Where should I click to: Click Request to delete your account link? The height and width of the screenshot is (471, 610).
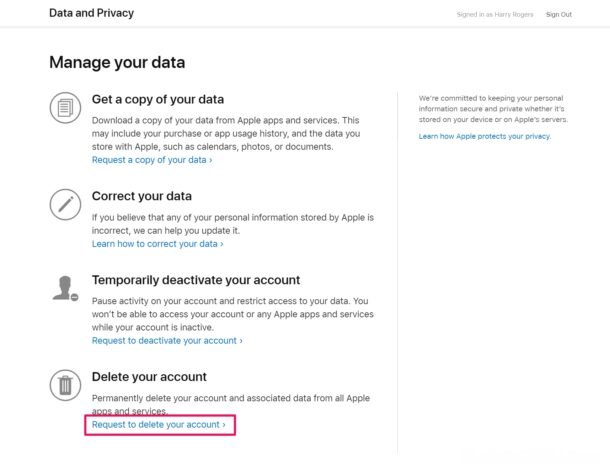(x=159, y=425)
